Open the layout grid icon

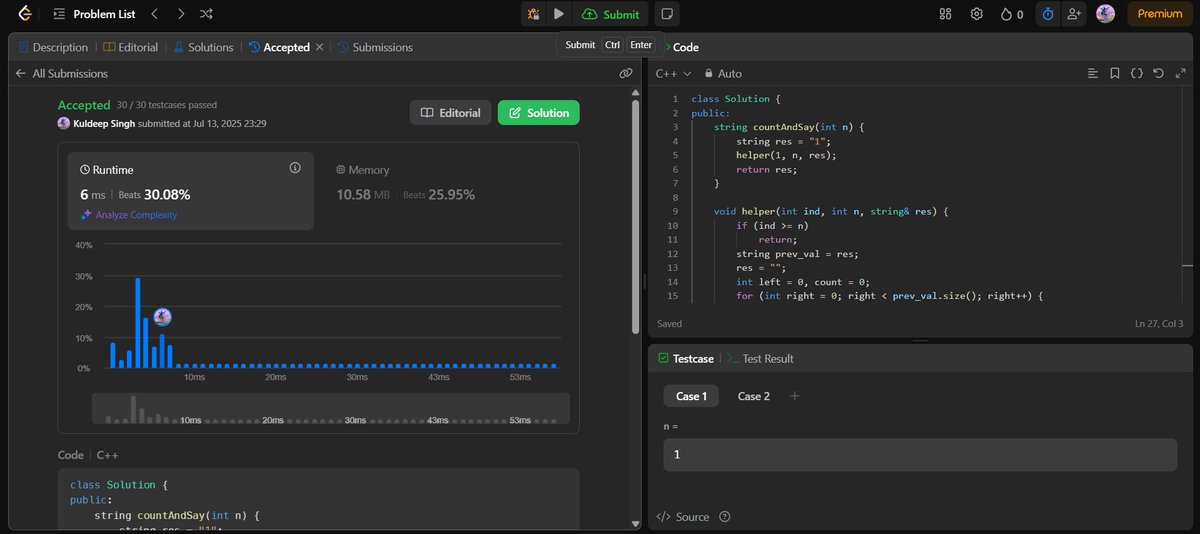point(945,14)
